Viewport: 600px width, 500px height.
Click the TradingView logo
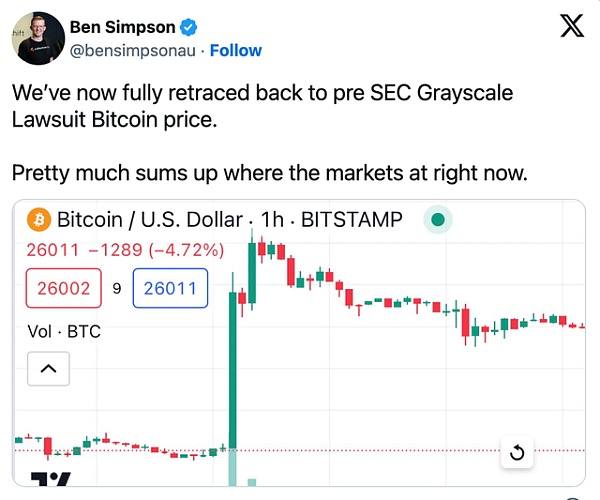(50, 481)
